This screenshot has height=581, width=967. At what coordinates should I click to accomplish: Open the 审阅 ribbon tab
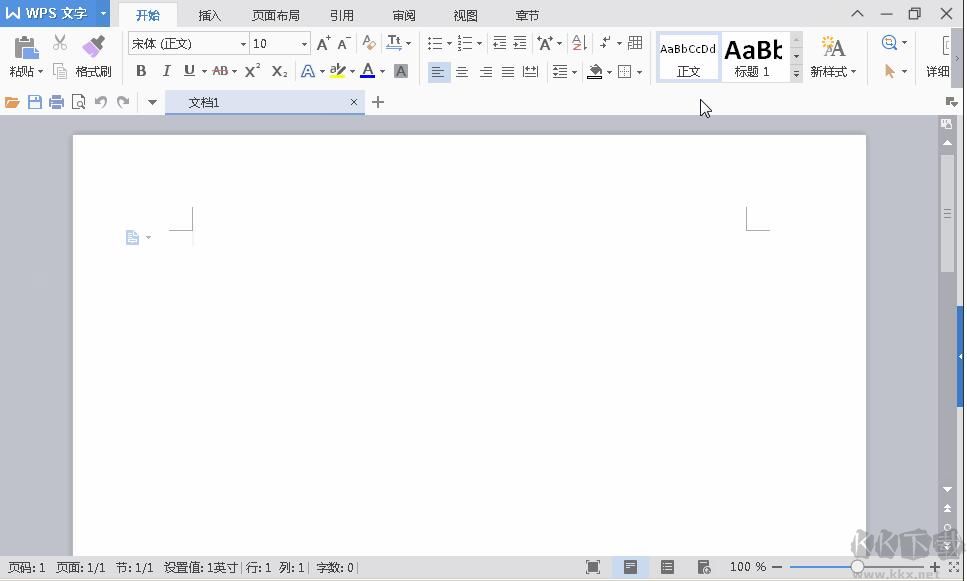403,15
